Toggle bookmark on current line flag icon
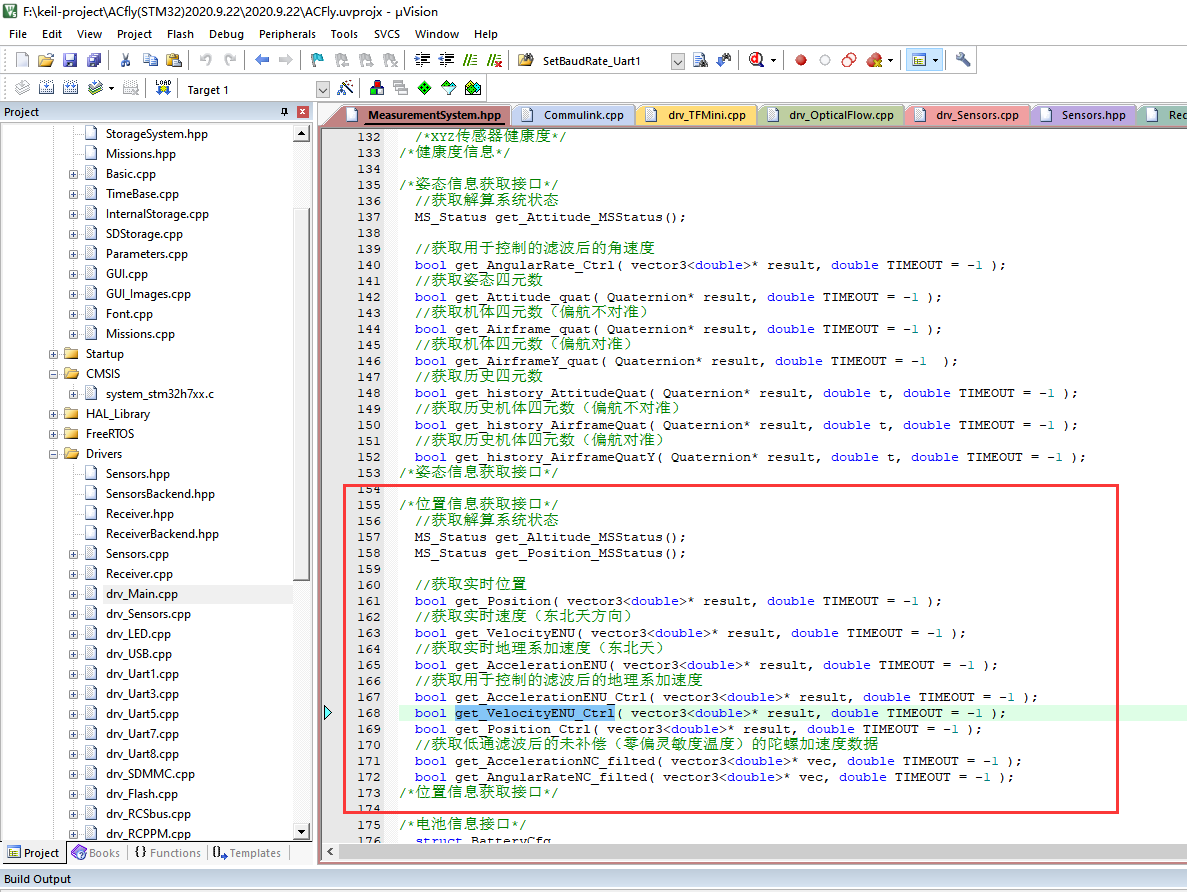 317,60
